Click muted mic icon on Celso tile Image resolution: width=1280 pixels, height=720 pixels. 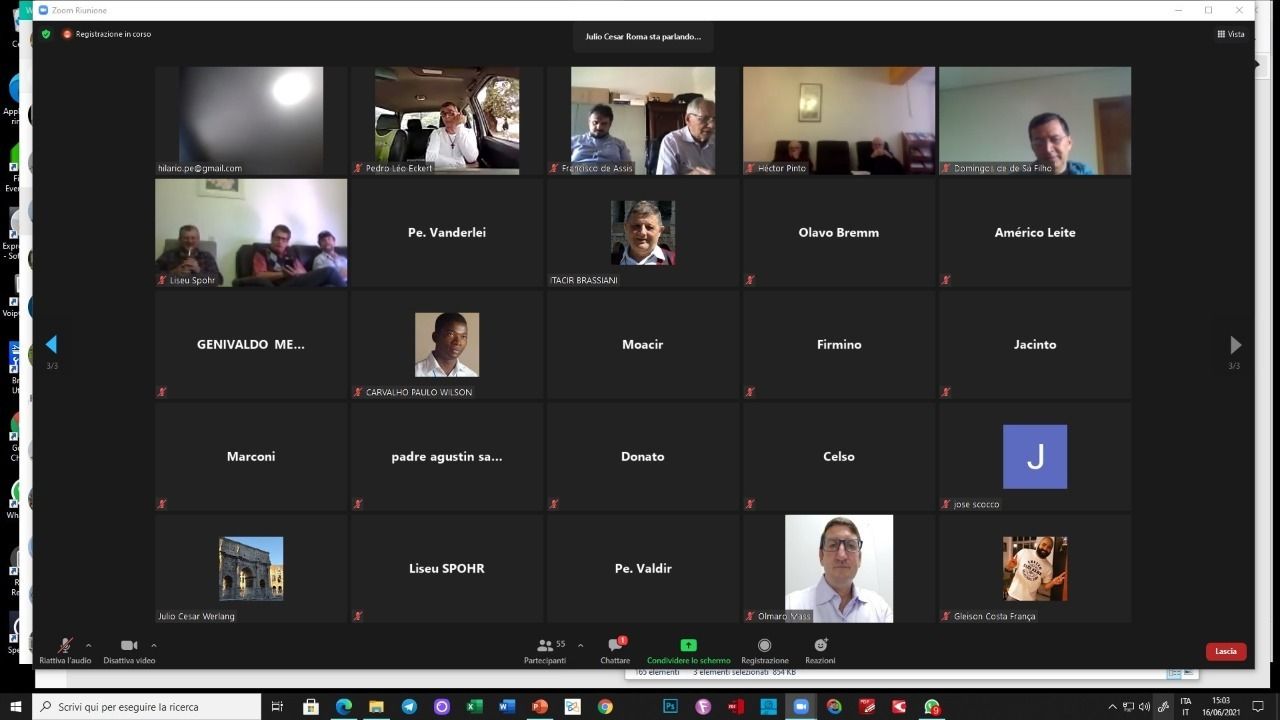click(x=750, y=504)
